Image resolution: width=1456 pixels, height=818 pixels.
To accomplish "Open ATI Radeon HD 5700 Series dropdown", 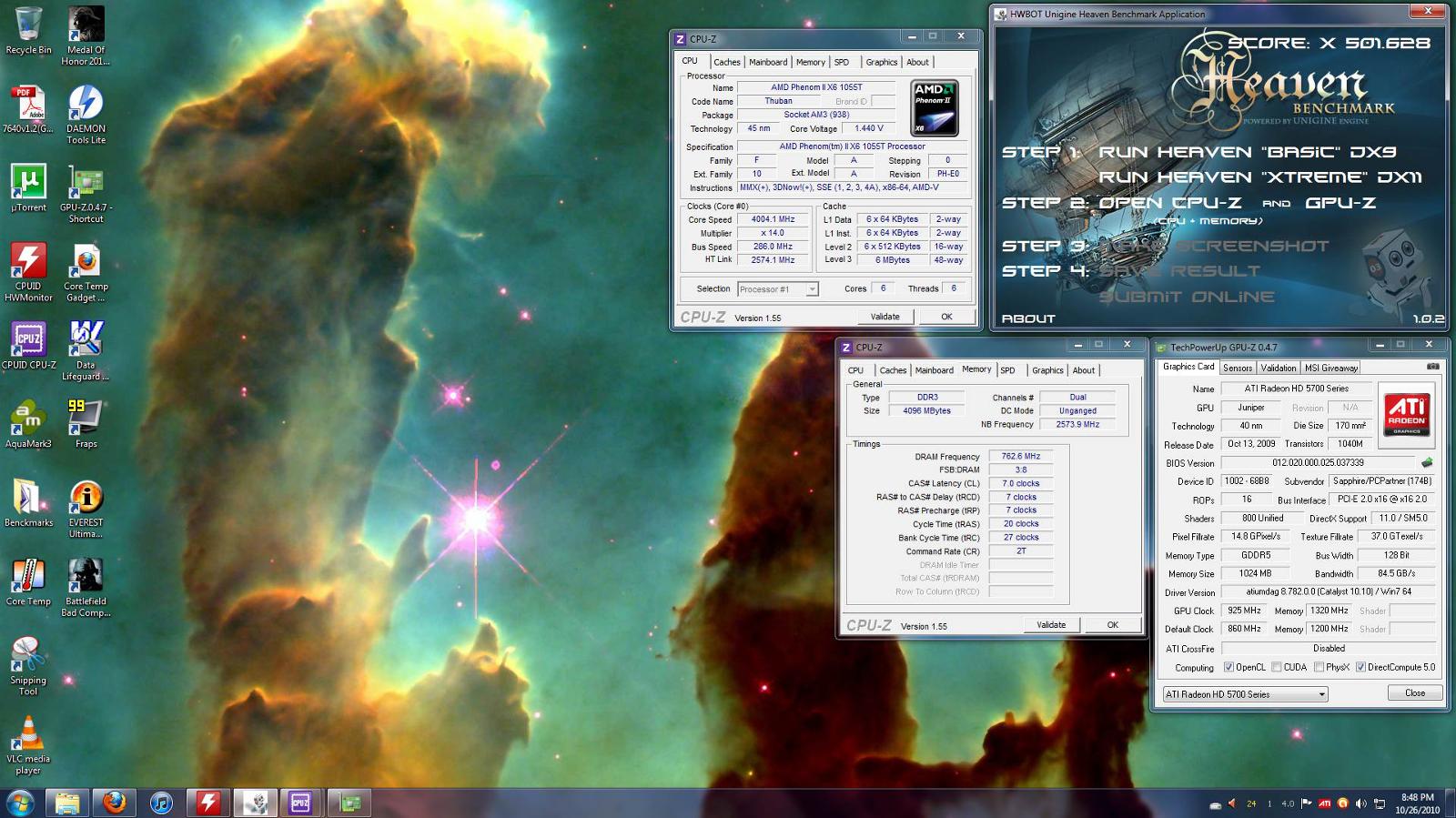I will 1245,694.
